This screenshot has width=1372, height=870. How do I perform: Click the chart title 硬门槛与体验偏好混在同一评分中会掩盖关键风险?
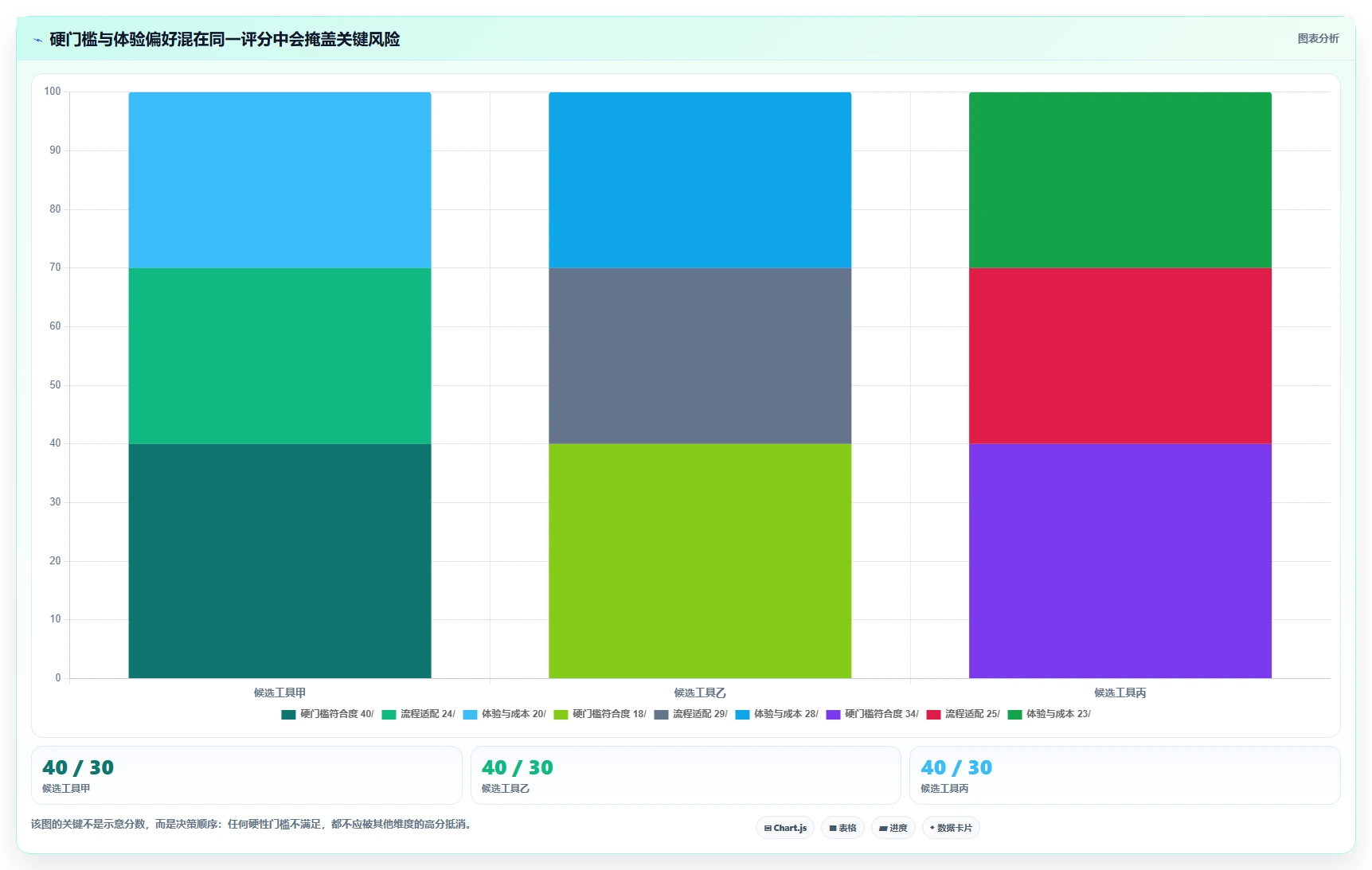225,40
